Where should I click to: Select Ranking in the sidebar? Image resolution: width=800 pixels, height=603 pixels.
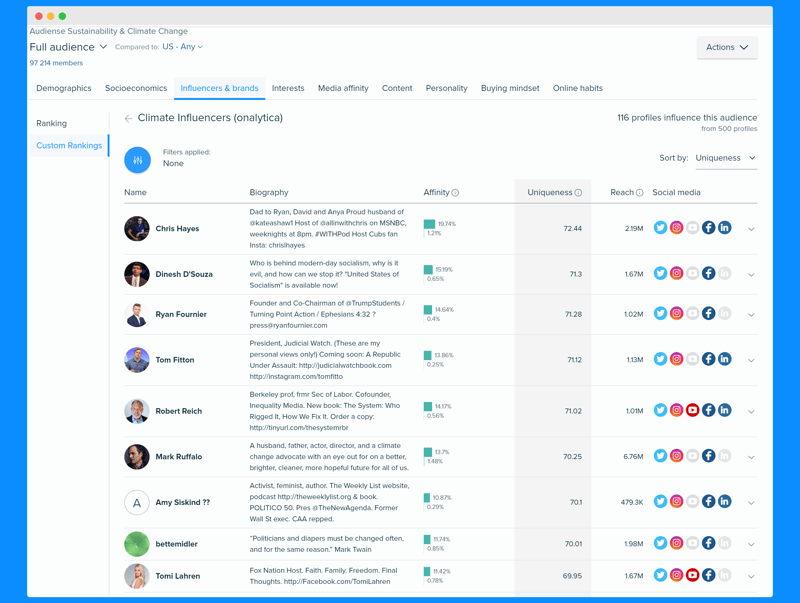(x=52, y=123)
